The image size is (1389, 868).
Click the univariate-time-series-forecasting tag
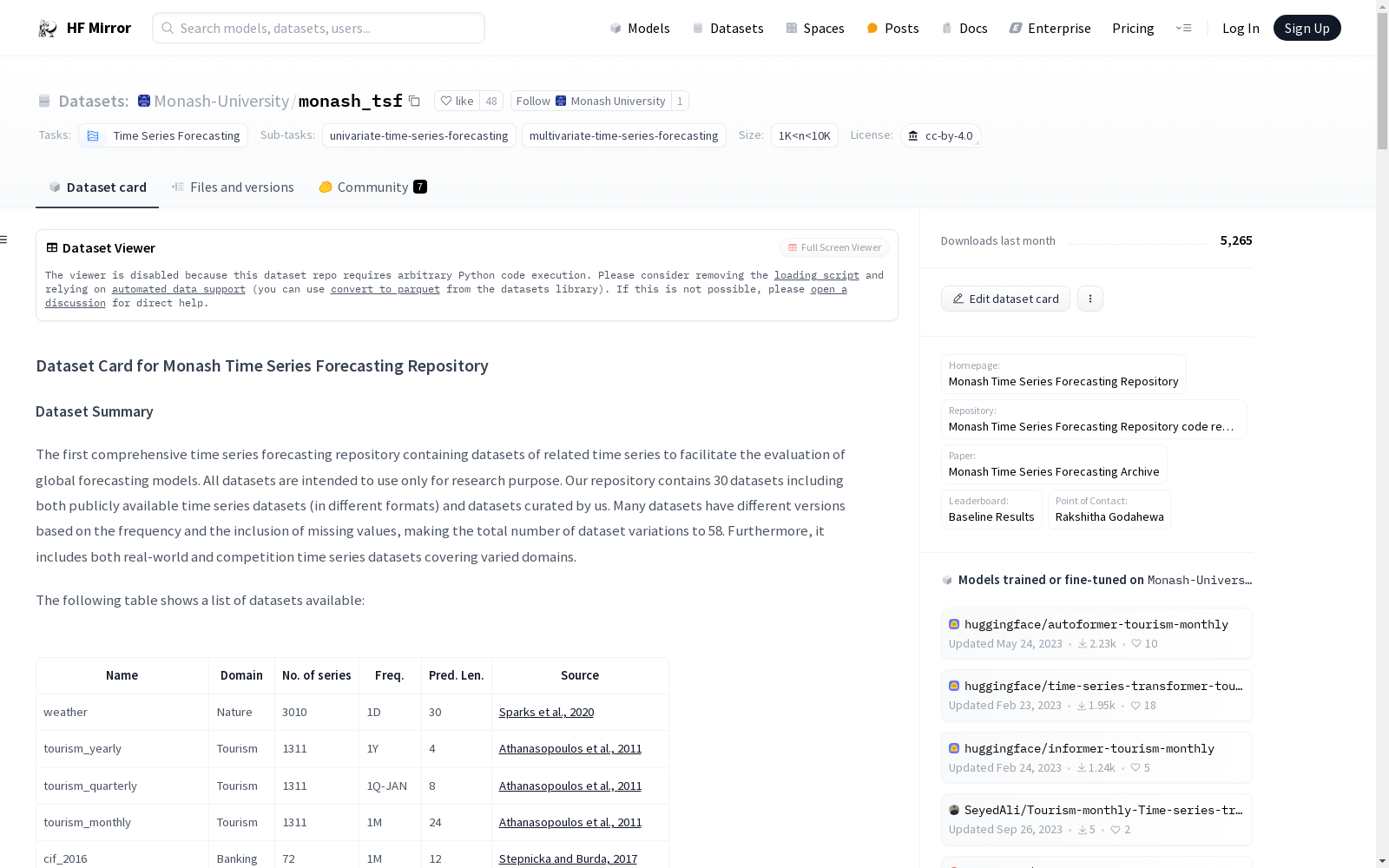(419, 135)
